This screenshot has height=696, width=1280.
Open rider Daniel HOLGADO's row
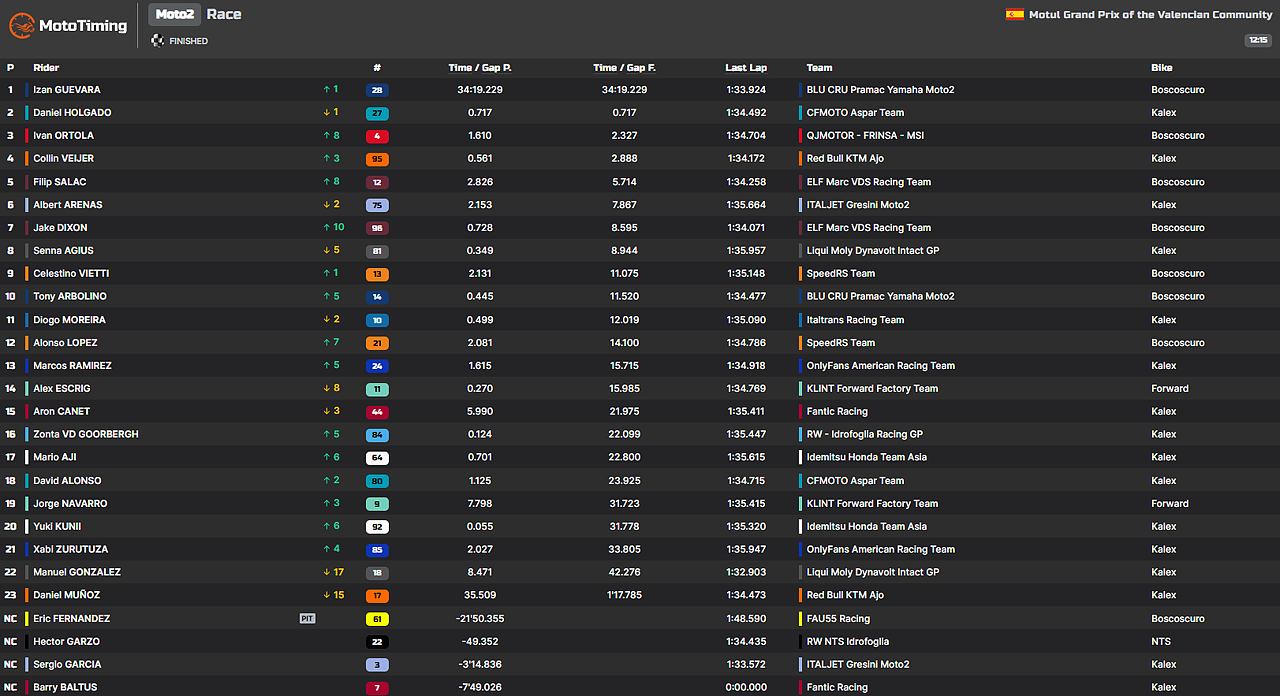coord(72,113)
